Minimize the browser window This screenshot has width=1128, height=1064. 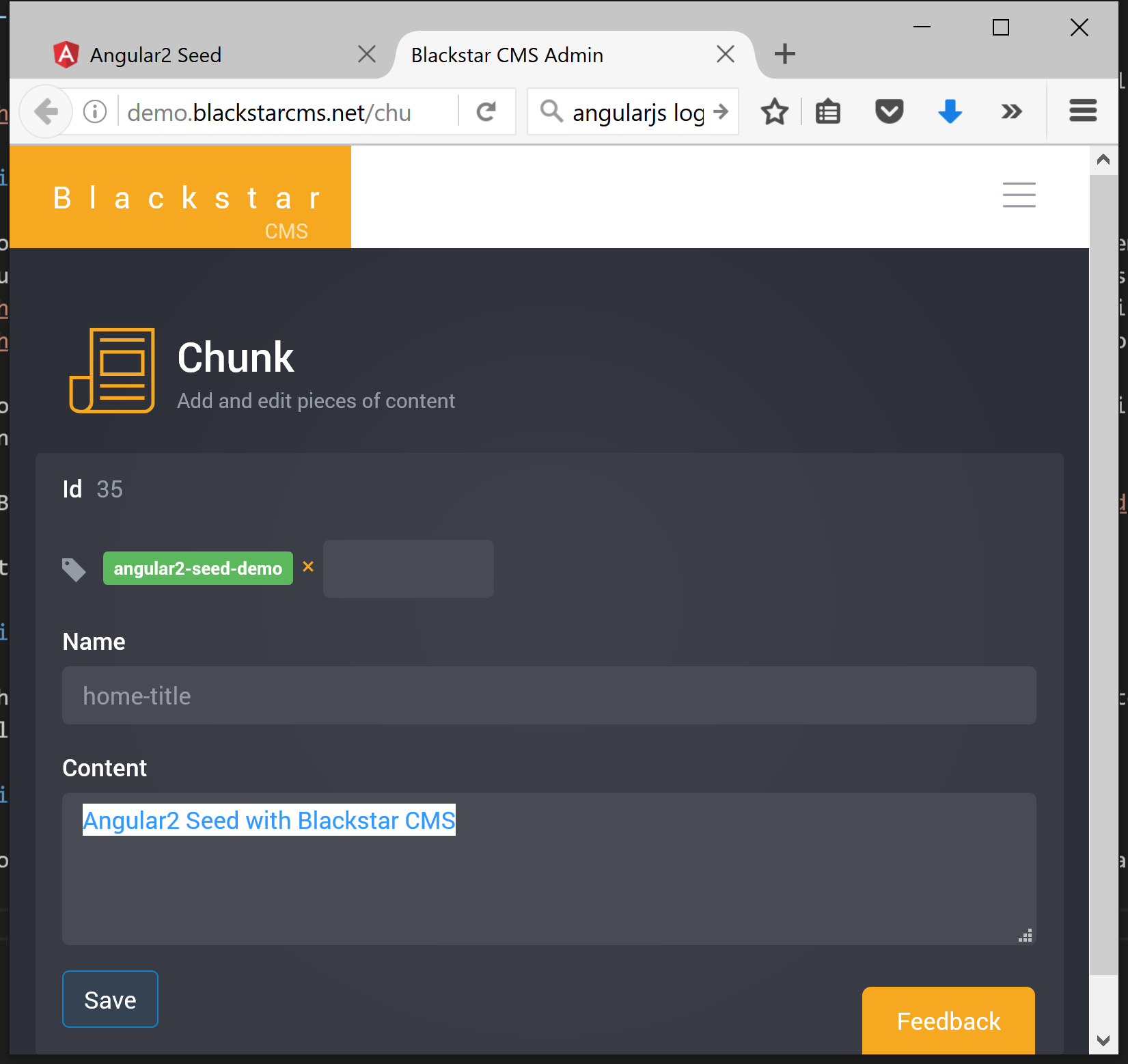922,27
